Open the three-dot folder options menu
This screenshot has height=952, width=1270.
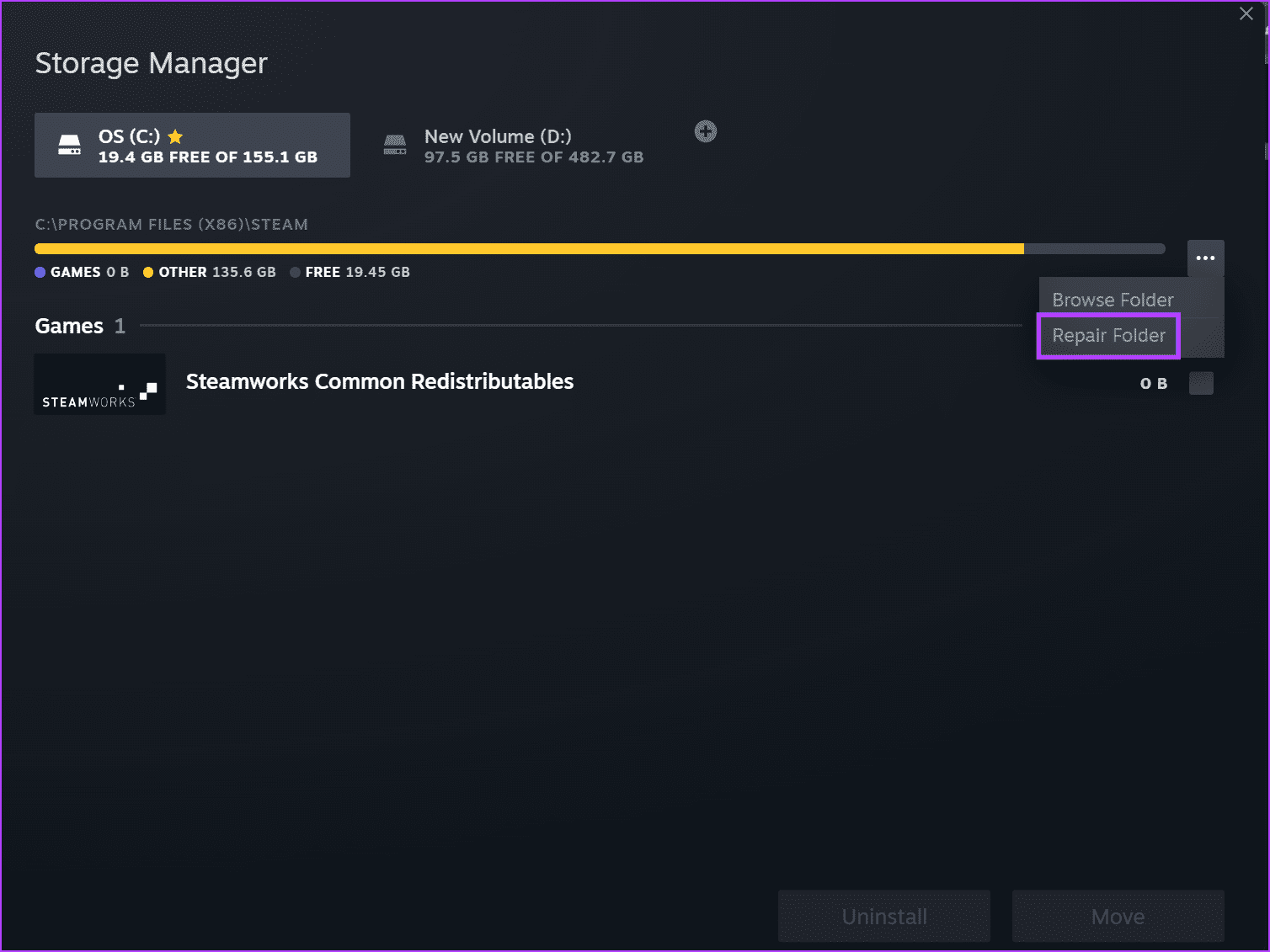point(1205,258)
